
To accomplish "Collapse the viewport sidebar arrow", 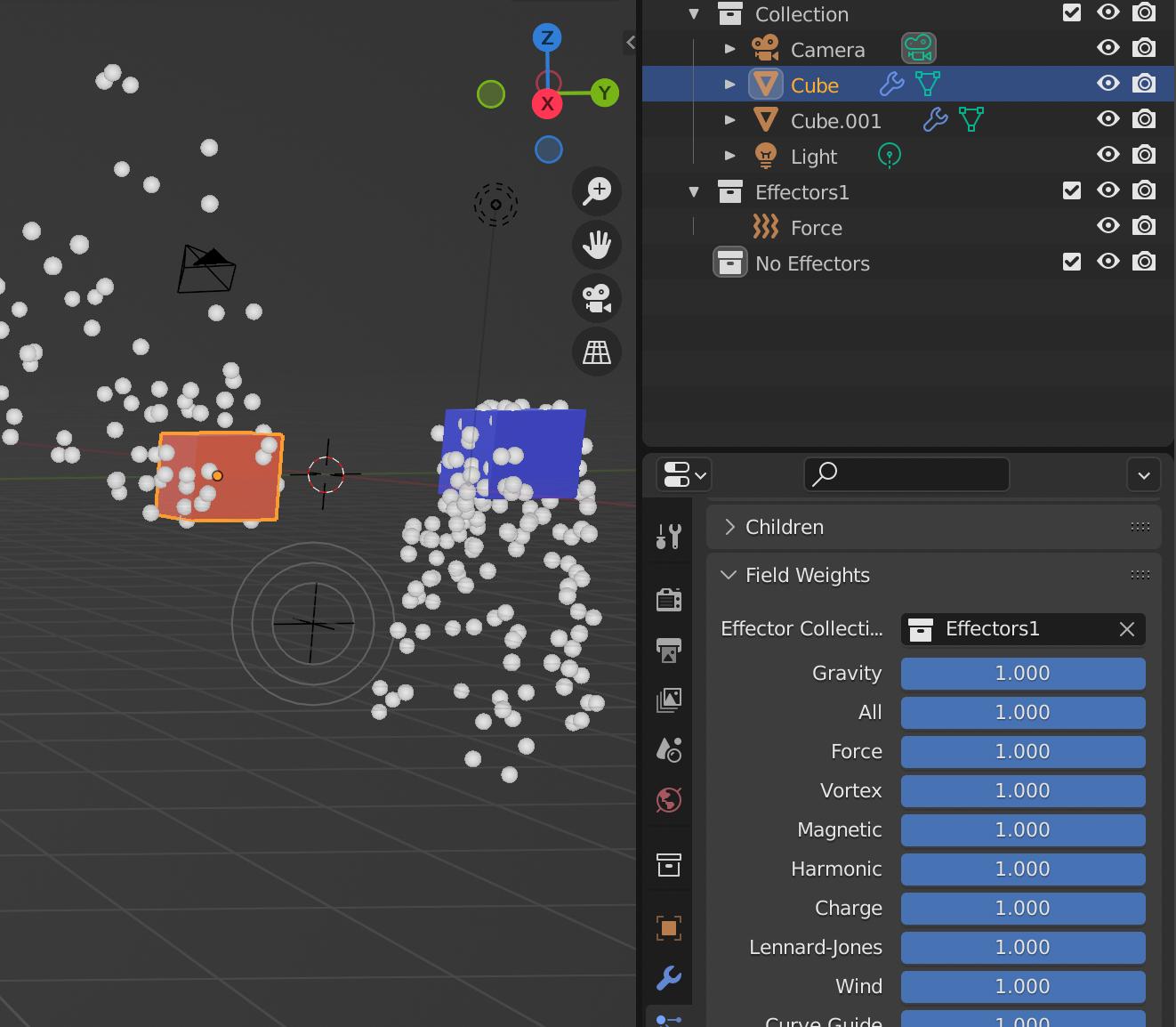I will coord(630,42).
